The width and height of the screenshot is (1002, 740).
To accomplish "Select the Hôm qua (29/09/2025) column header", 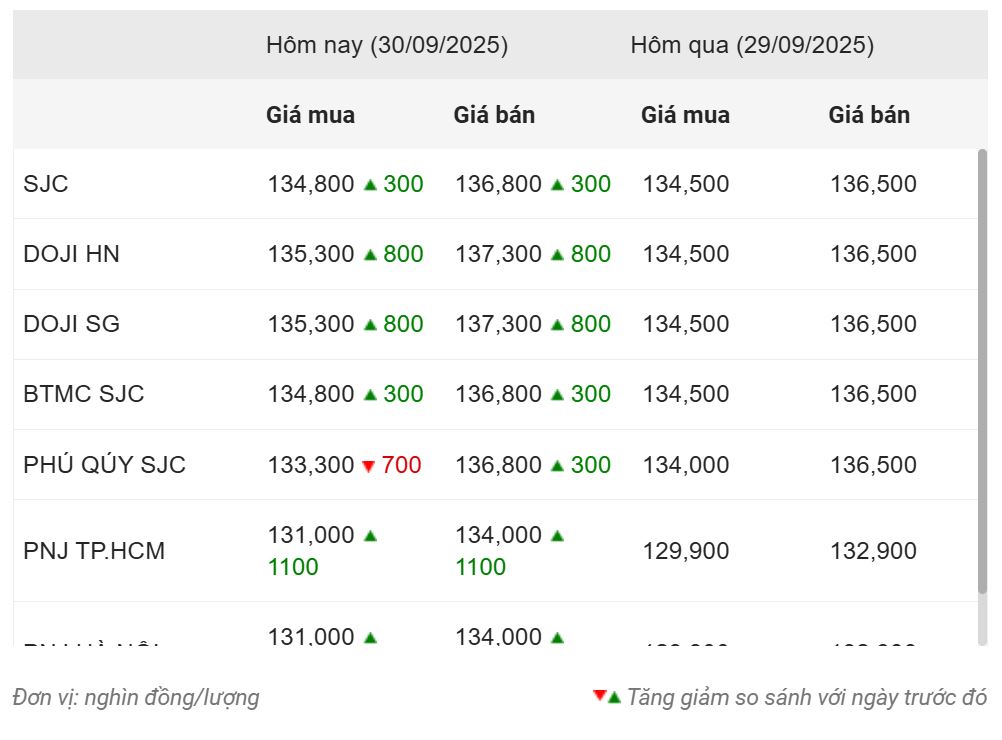I will point(752,45).
